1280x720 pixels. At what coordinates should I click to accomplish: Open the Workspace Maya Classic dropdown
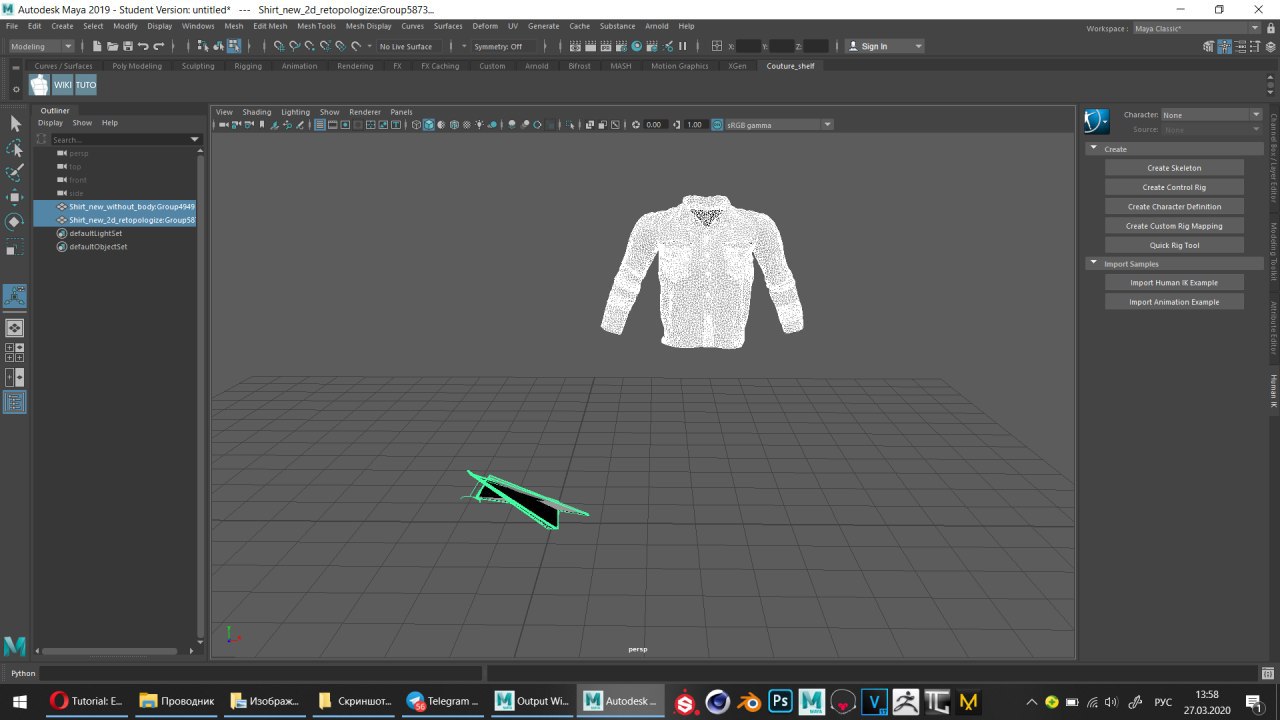pos(1197,28)
